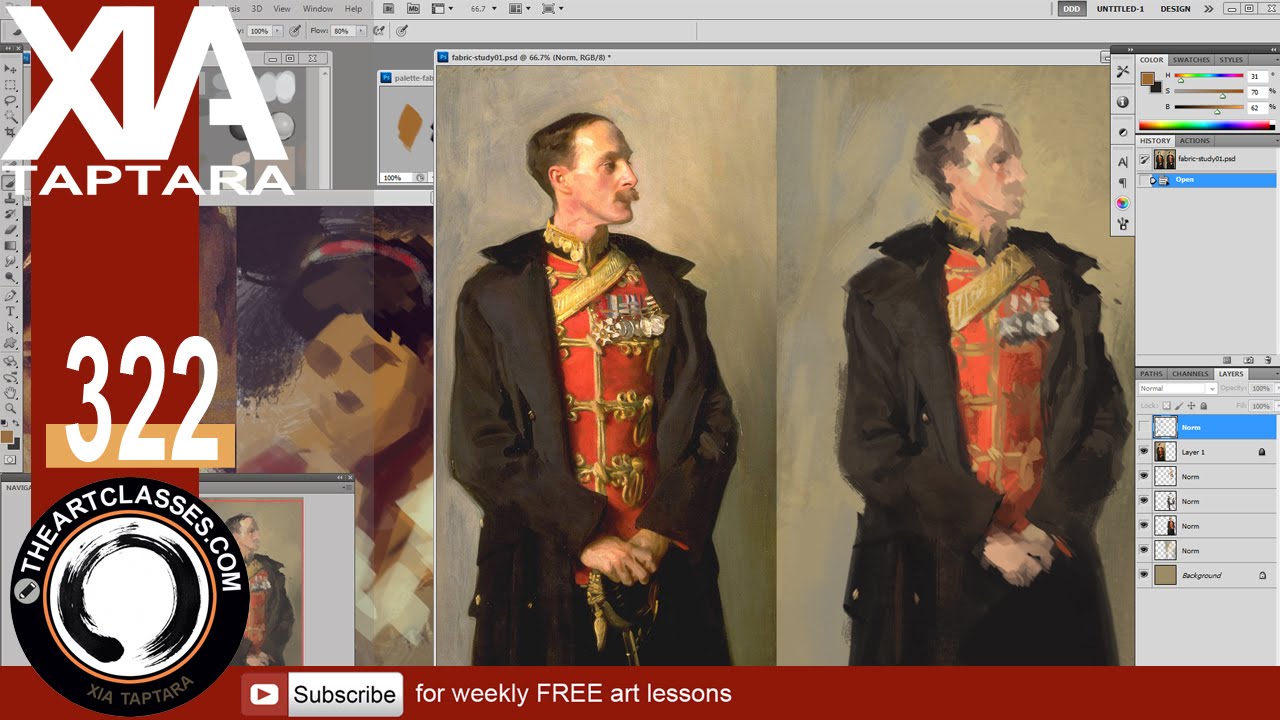The width and height of the screenshot is (1280, 720).
Task: Toggle lock image pixels brush icon
Action: [x=1179, y=406]
